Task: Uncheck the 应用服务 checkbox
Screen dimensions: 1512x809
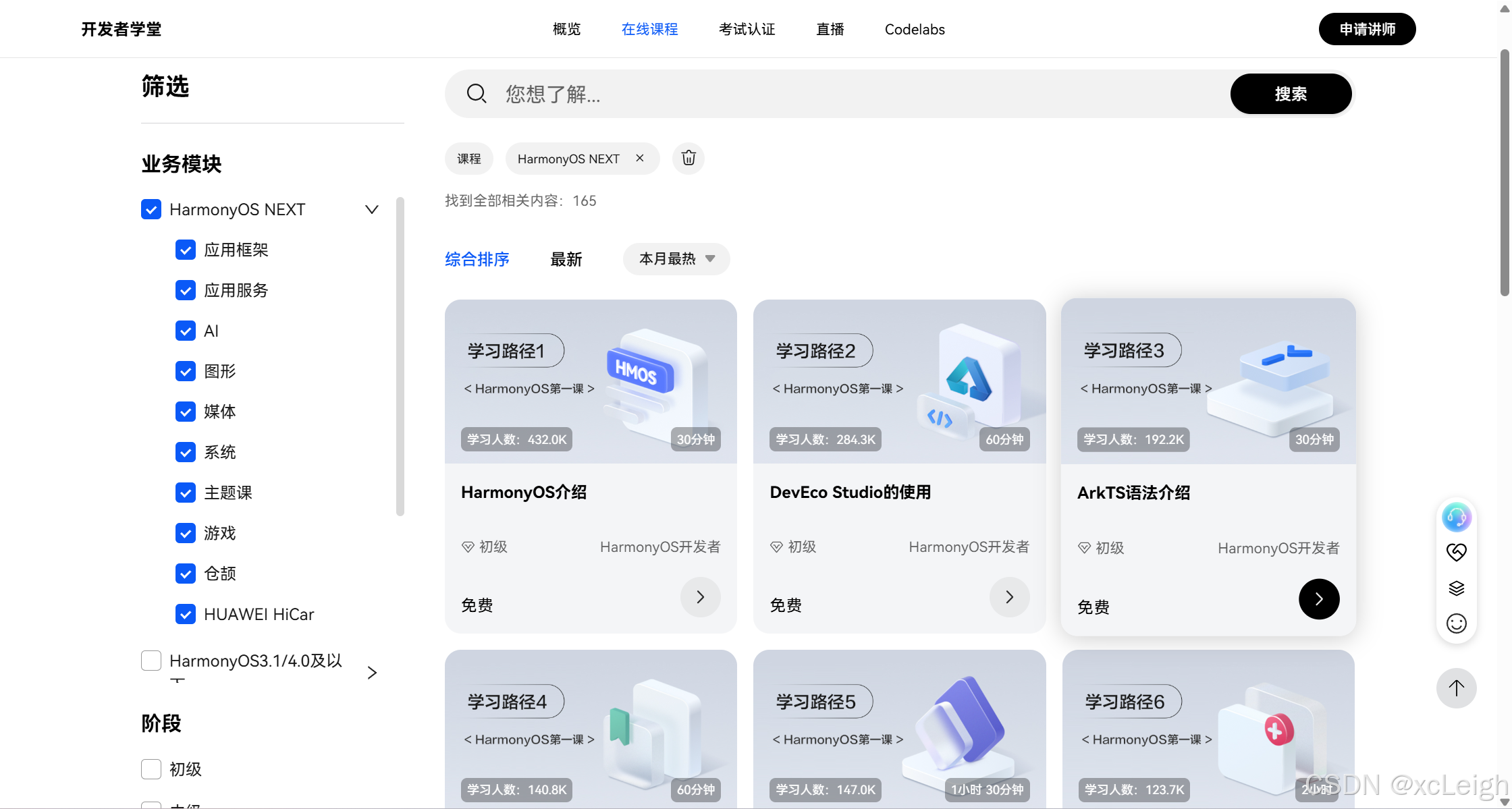Action: pos(186,290)
